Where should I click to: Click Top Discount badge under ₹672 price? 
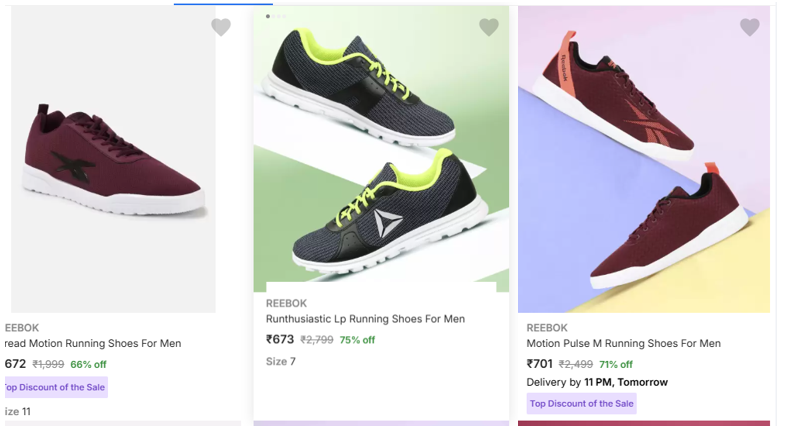coord(54,388)
